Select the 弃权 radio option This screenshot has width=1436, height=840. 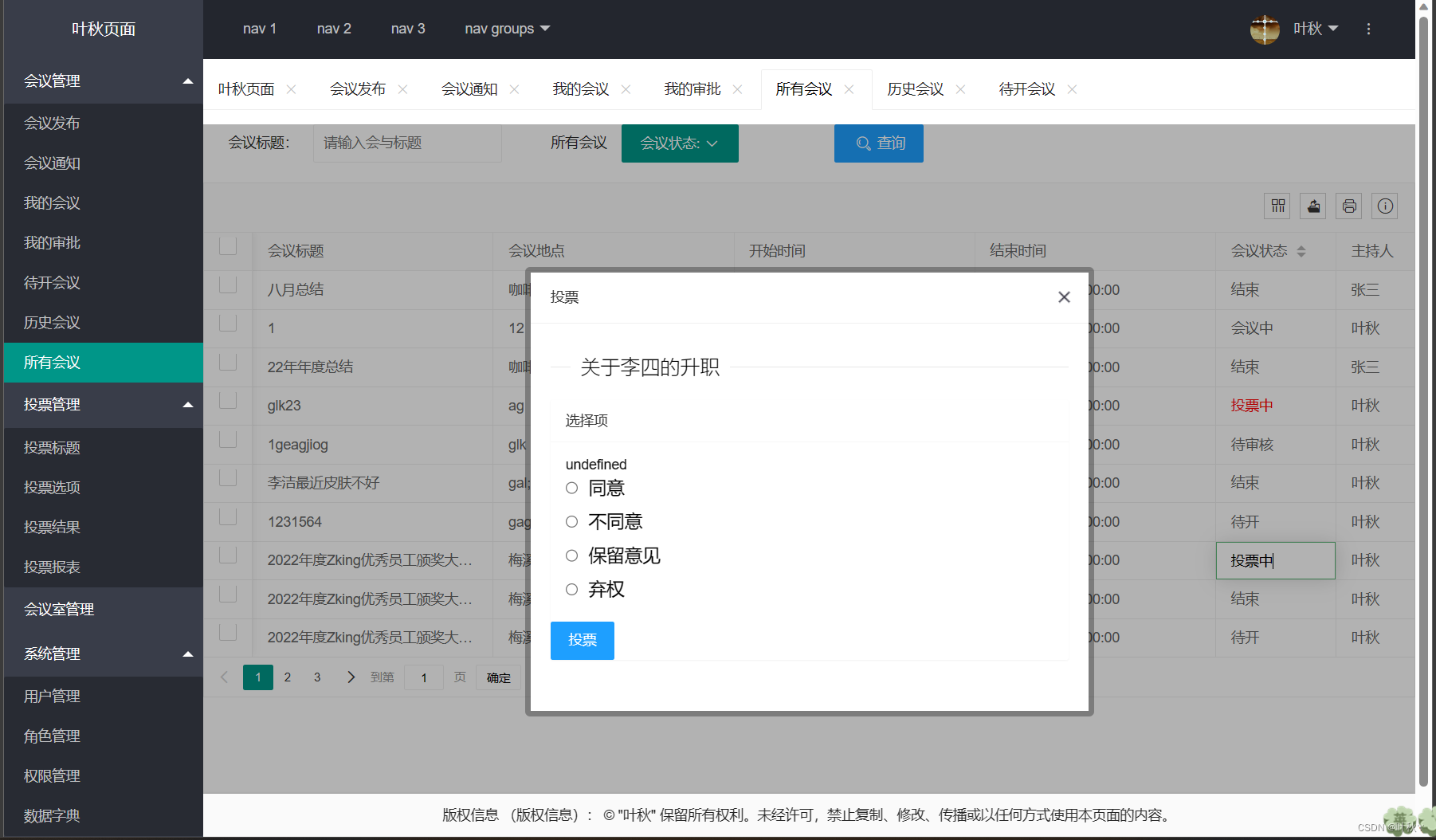point(572,590)
